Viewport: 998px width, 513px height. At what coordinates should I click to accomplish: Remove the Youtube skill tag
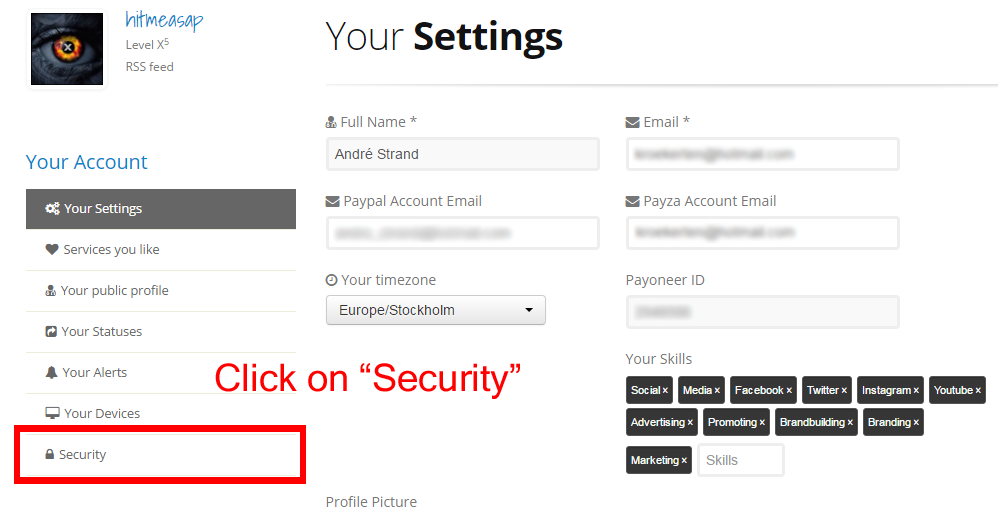tap(978, 391)
